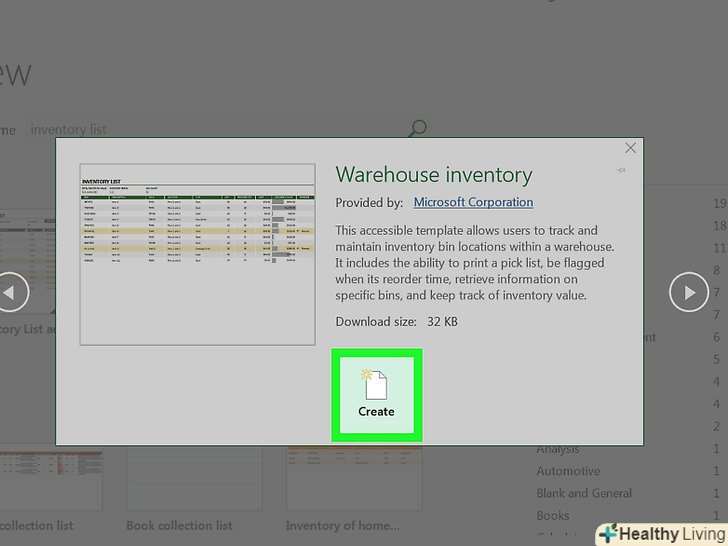This screenshot has width=728, height=546.
Task: Click the small pin icon in dialog
Action: (621, 170)
